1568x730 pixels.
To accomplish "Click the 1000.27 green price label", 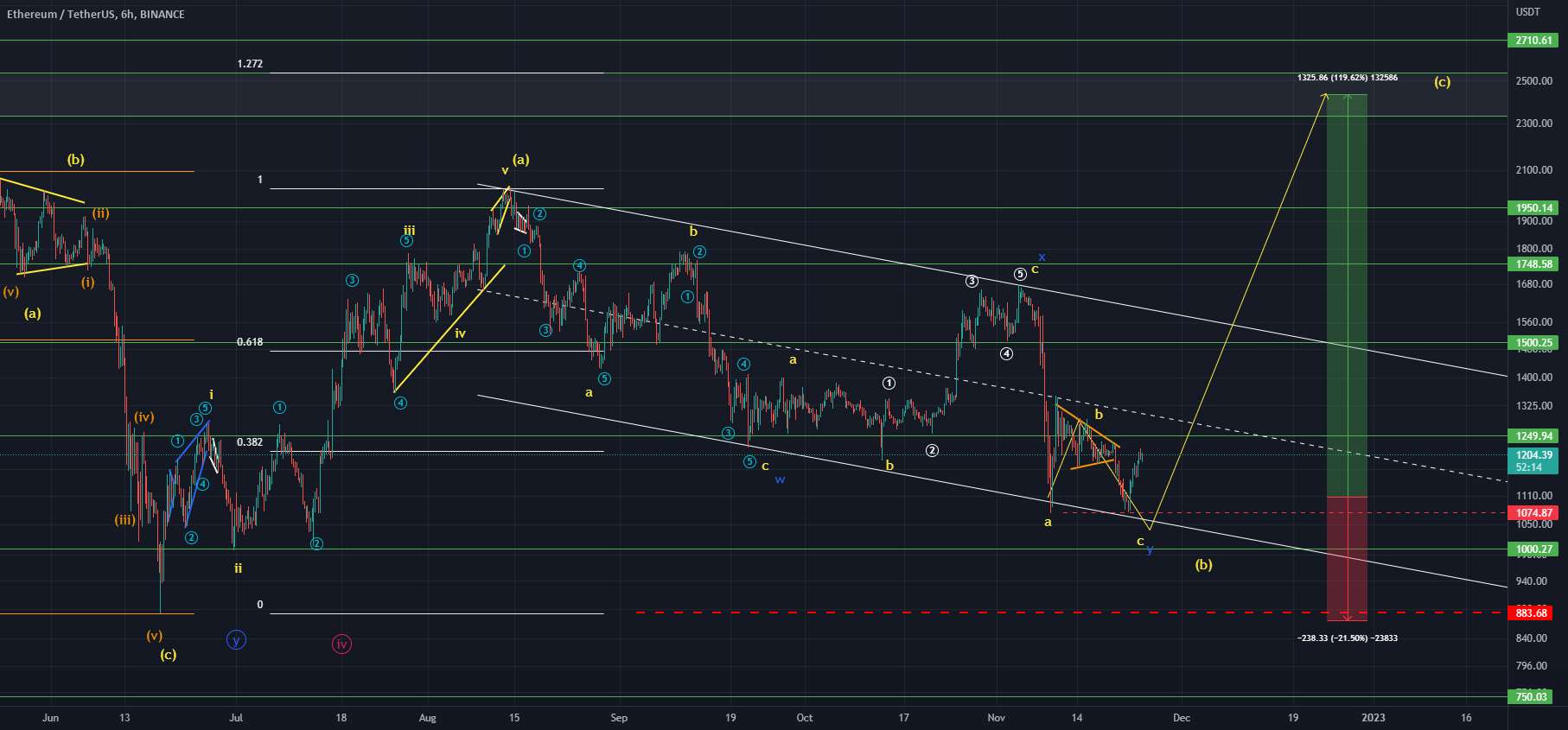I will click(1533, 549).
